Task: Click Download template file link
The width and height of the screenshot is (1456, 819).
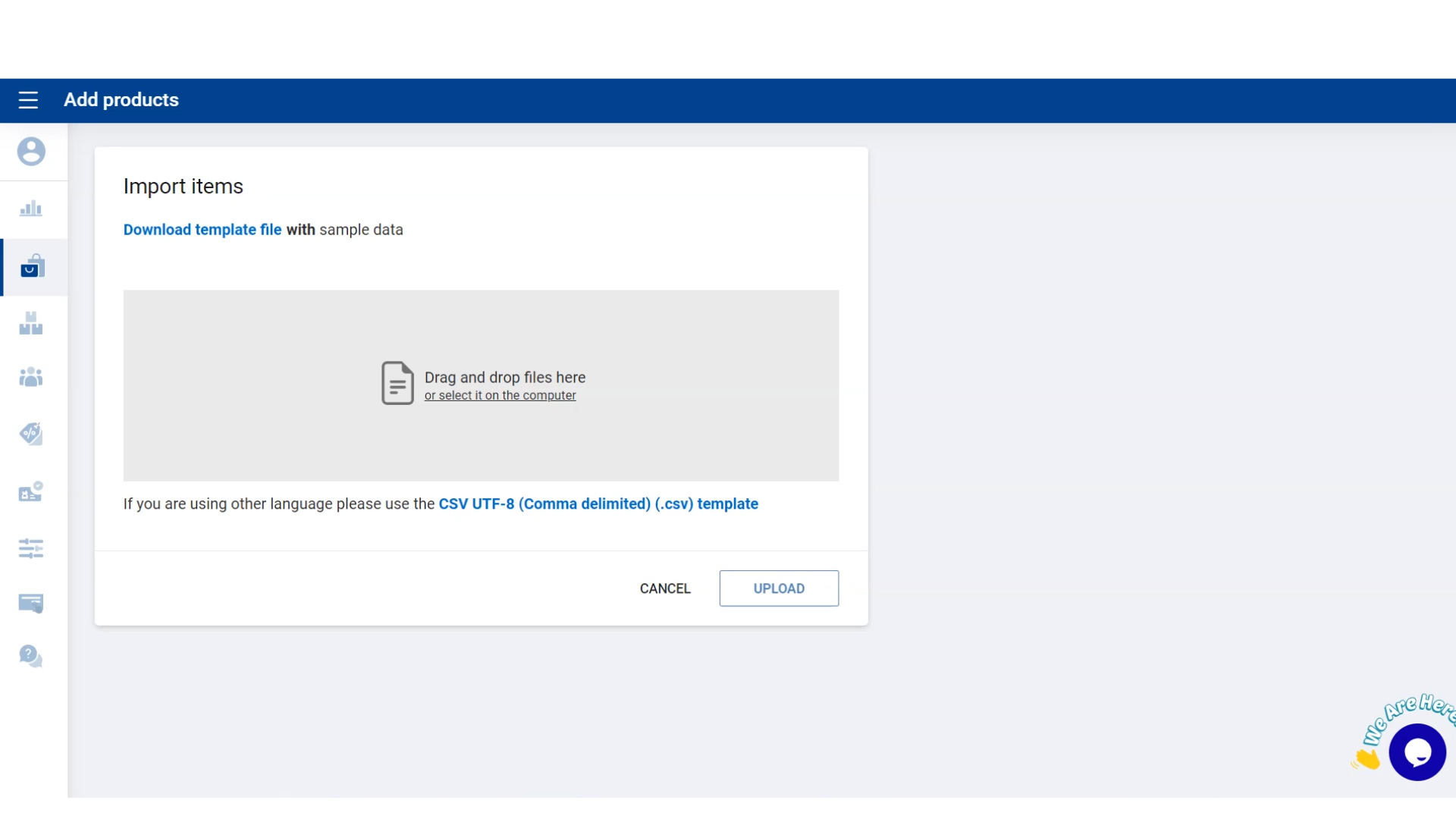Action: tap(202, 230)
